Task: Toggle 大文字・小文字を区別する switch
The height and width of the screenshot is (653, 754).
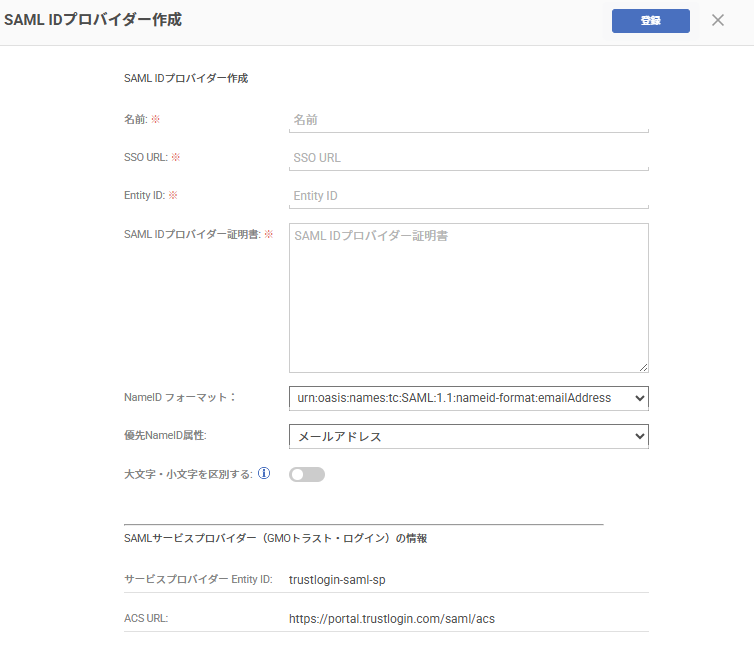Action: [x=307, y=475]
